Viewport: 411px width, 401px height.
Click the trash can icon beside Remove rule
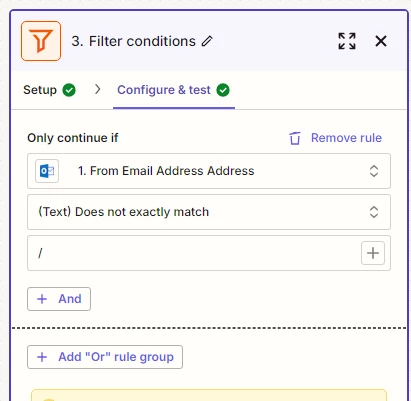295,138
